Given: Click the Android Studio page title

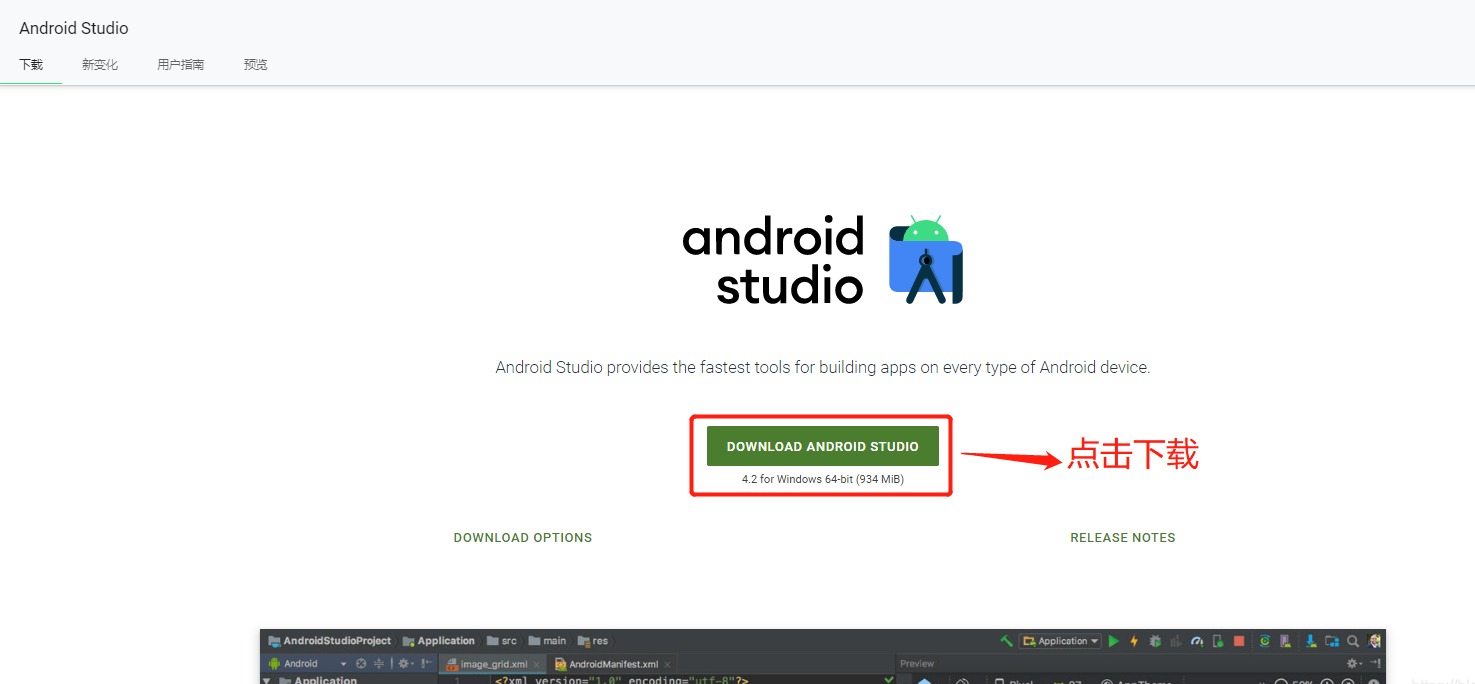Looking at the screenshot, I should (x=74, y=28).
